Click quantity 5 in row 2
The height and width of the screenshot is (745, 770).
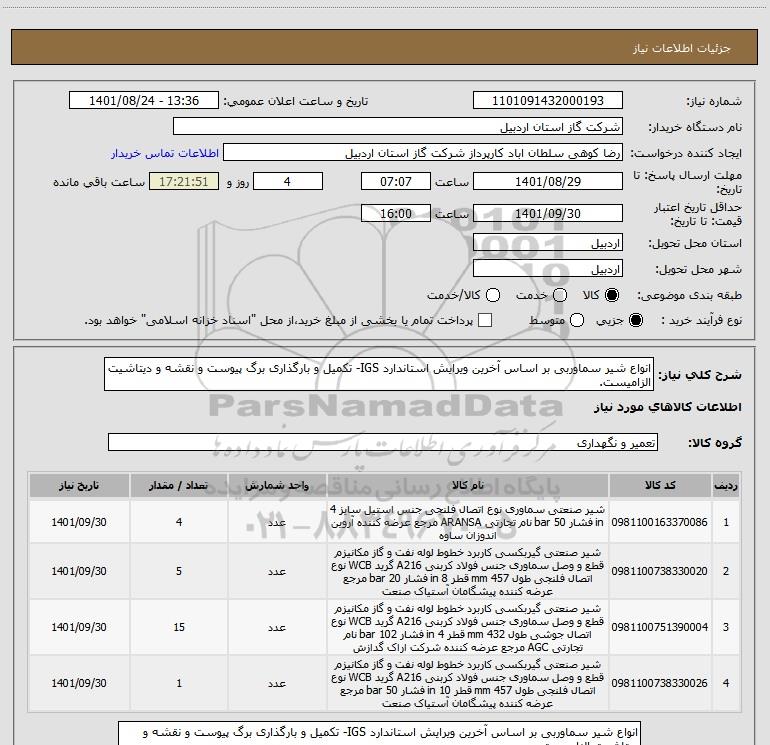179,571
